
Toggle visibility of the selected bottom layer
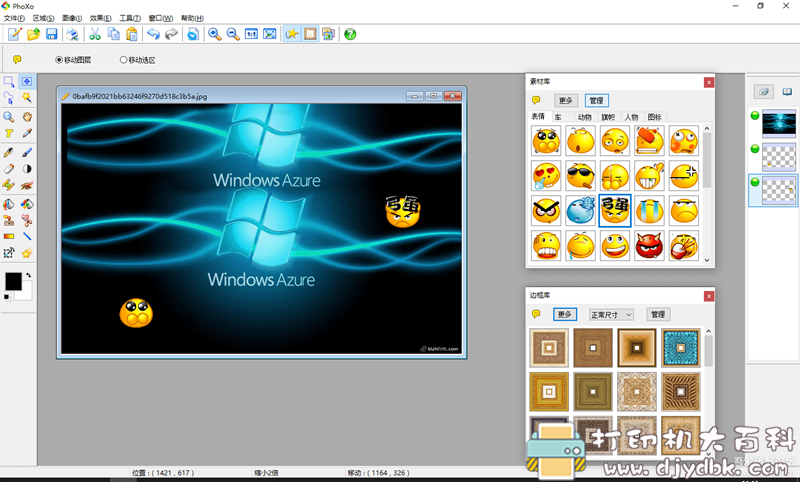point(755,182)
